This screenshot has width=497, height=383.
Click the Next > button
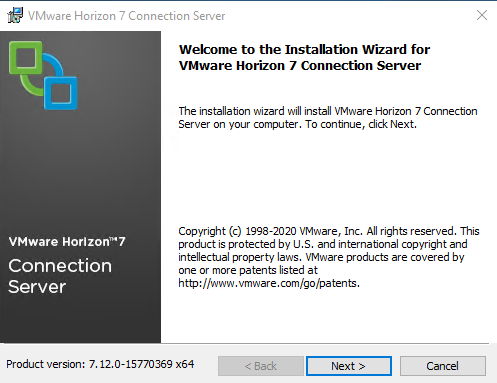pos(349,366)
